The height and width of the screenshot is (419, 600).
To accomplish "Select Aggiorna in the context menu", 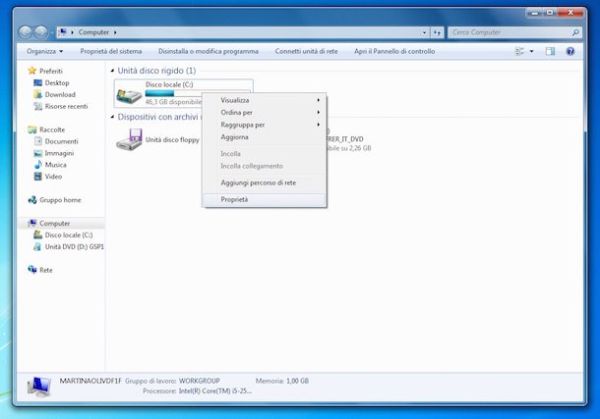I will [x=235, y=137].
